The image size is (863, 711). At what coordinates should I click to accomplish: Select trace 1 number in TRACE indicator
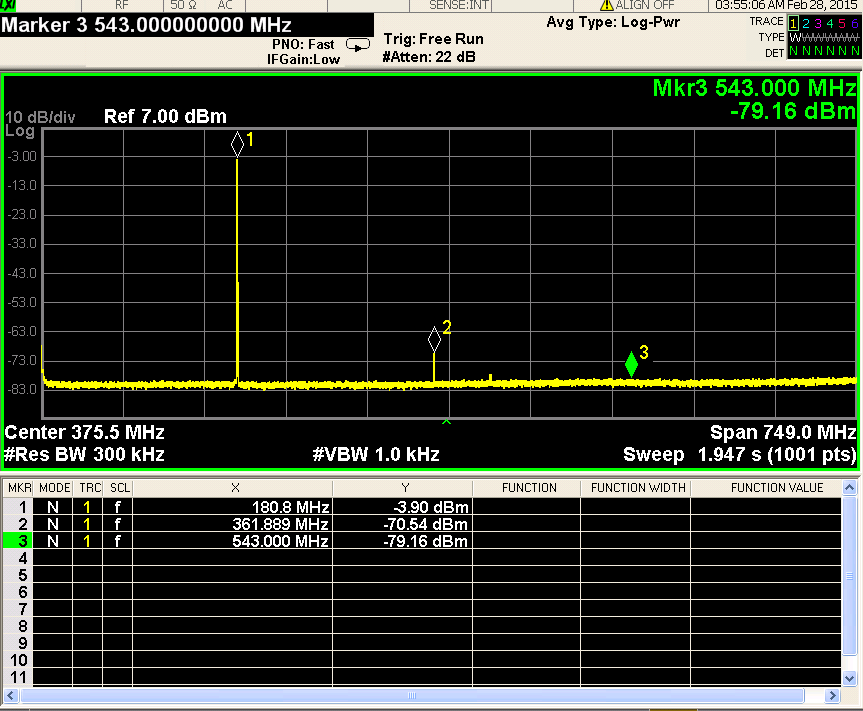(x=795, y=22)
